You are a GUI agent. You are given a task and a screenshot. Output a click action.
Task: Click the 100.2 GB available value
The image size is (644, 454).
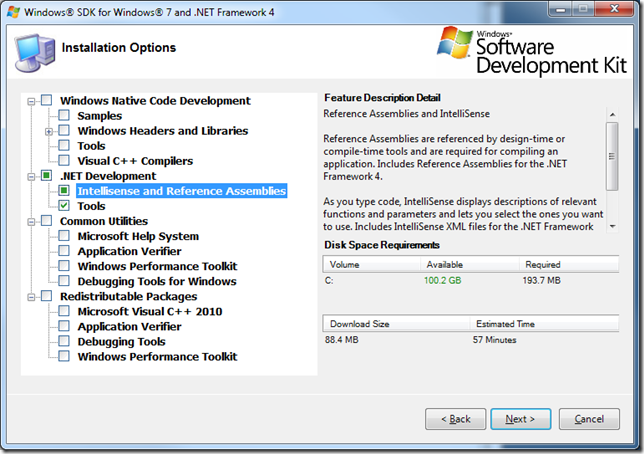click(x=442, y=280)
